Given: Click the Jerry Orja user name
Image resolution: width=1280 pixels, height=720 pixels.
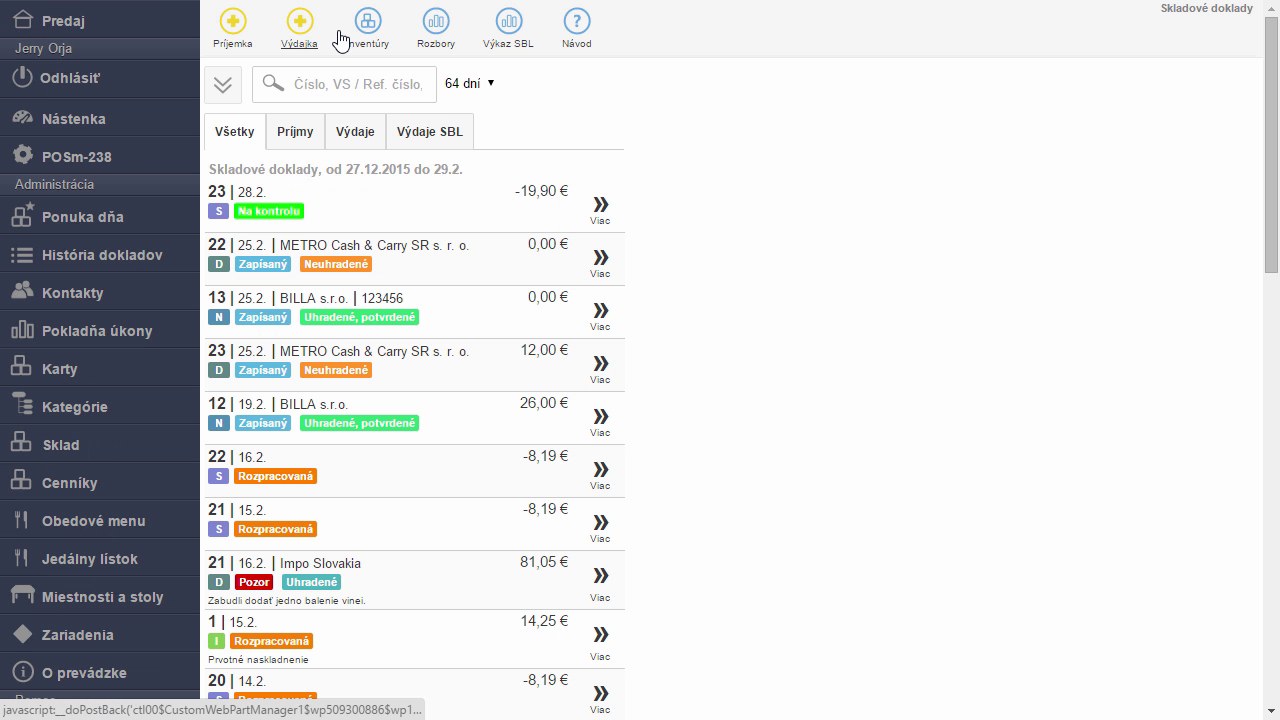Looking at the screenshot, I should click(43, 48).
